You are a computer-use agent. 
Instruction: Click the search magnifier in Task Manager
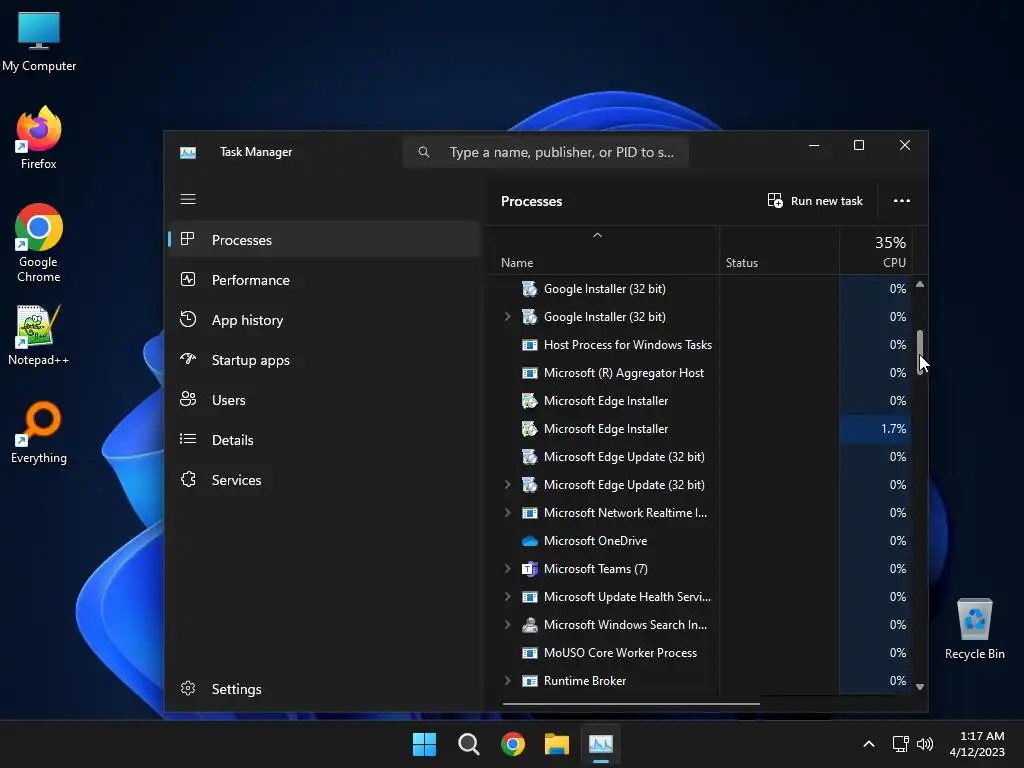(424, 152)
